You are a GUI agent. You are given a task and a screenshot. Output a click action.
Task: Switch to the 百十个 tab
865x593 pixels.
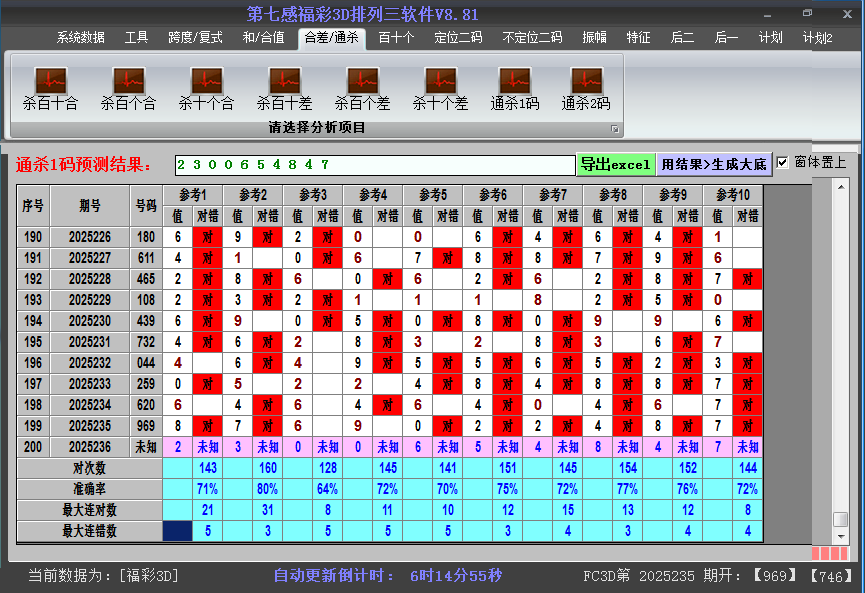[396, 38]
